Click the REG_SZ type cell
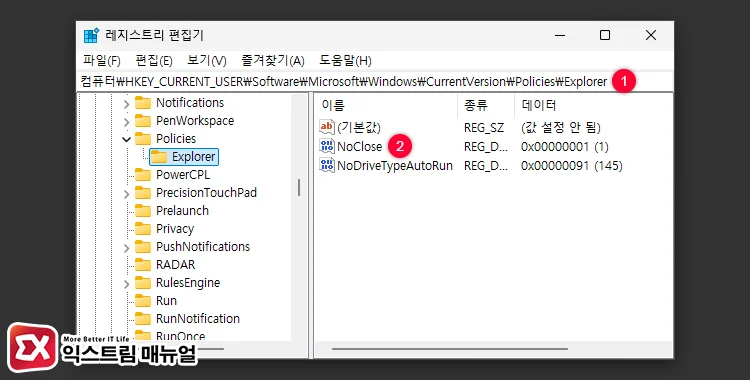Image resolution: width=750 pixels, height=380 pixels. pyautogui.click(x=484, y=128)
